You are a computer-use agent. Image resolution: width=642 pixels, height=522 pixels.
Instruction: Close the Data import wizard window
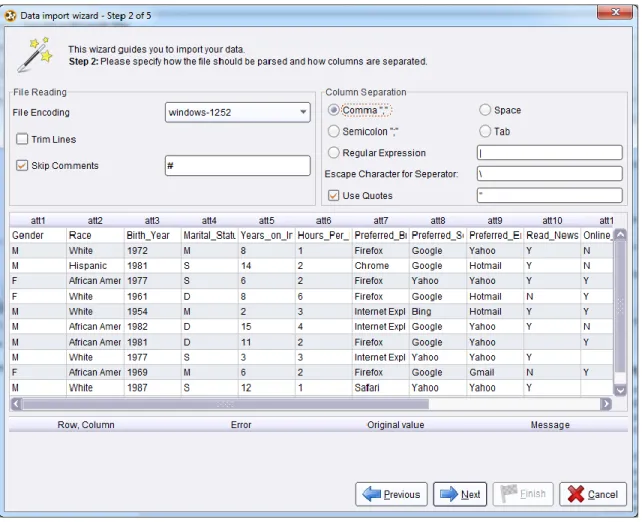pyautogui.click(x=614, y=12)
